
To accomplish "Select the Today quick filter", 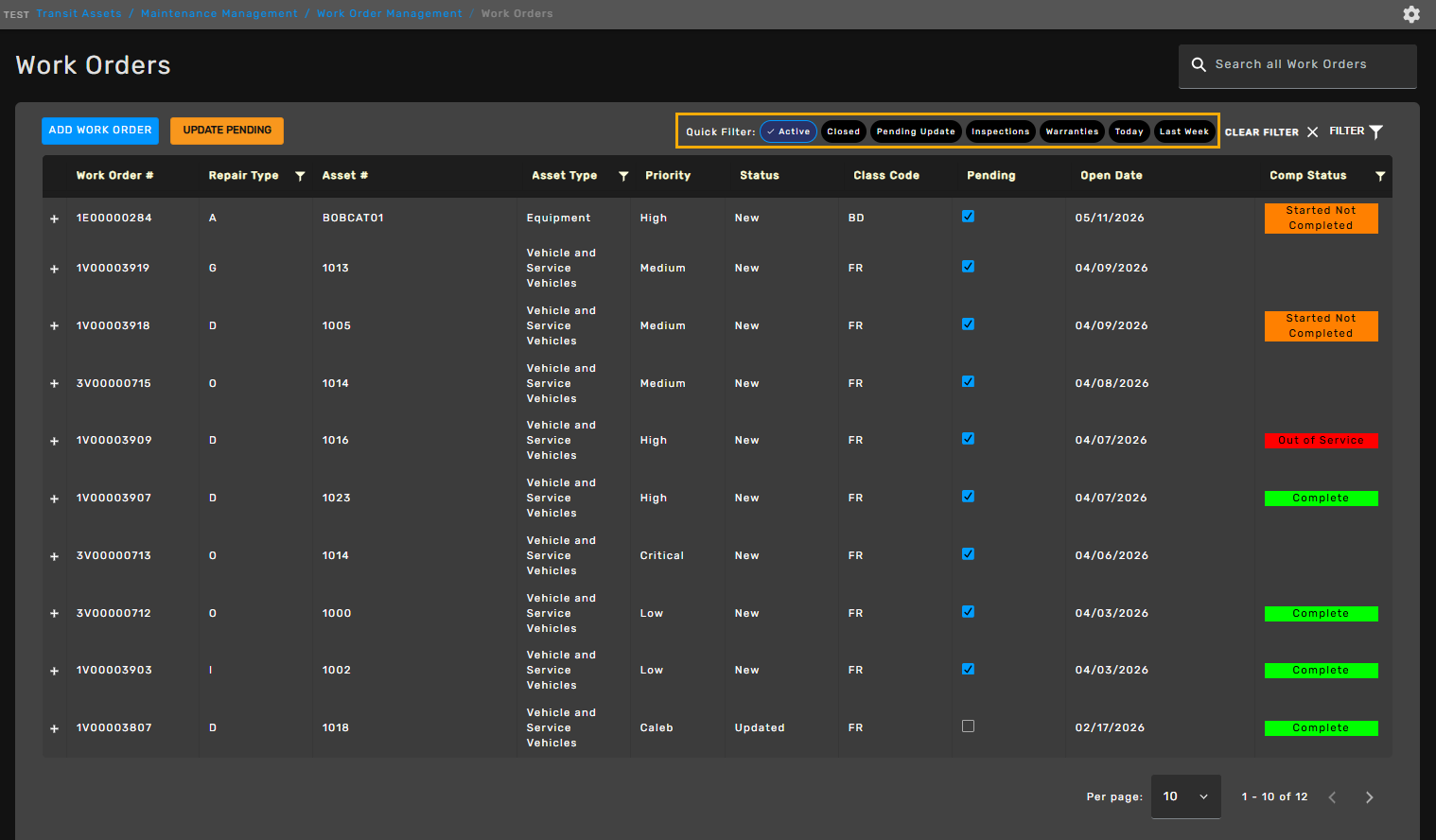I will [x=1129, y=131].
